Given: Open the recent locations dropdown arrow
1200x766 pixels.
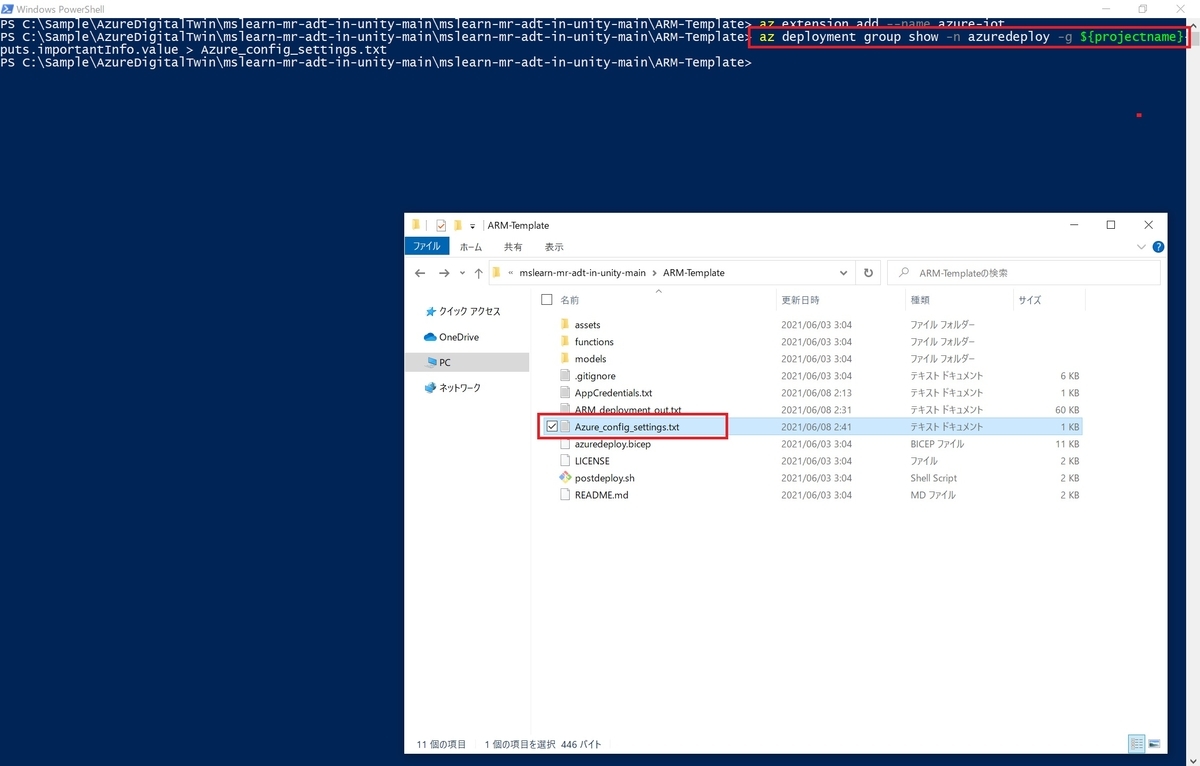Looking at the screenshot, I should coord(461,272).
